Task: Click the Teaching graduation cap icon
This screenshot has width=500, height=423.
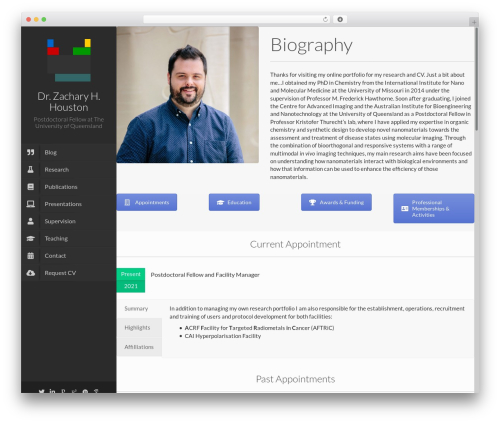Action: click(x=30, y=239)
